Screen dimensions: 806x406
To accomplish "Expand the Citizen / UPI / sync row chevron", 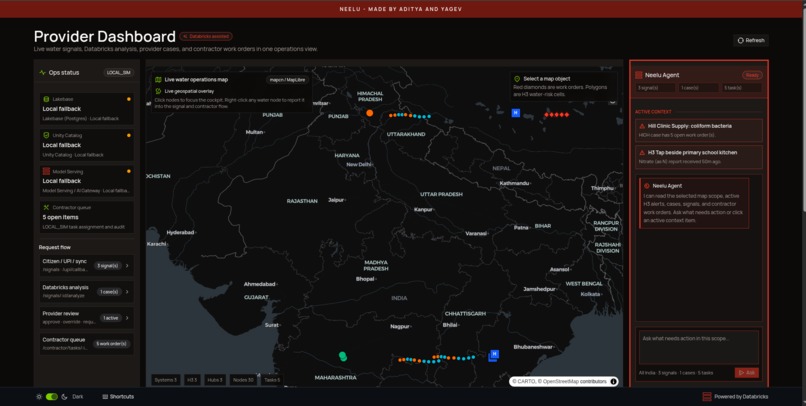I will pos(127,266).
